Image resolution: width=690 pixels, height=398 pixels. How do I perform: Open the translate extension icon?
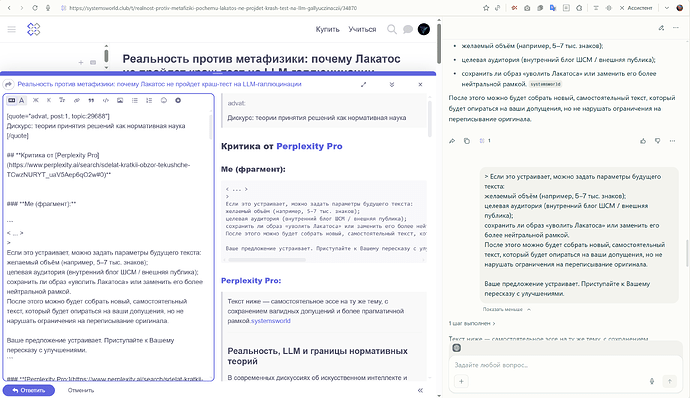553,8
